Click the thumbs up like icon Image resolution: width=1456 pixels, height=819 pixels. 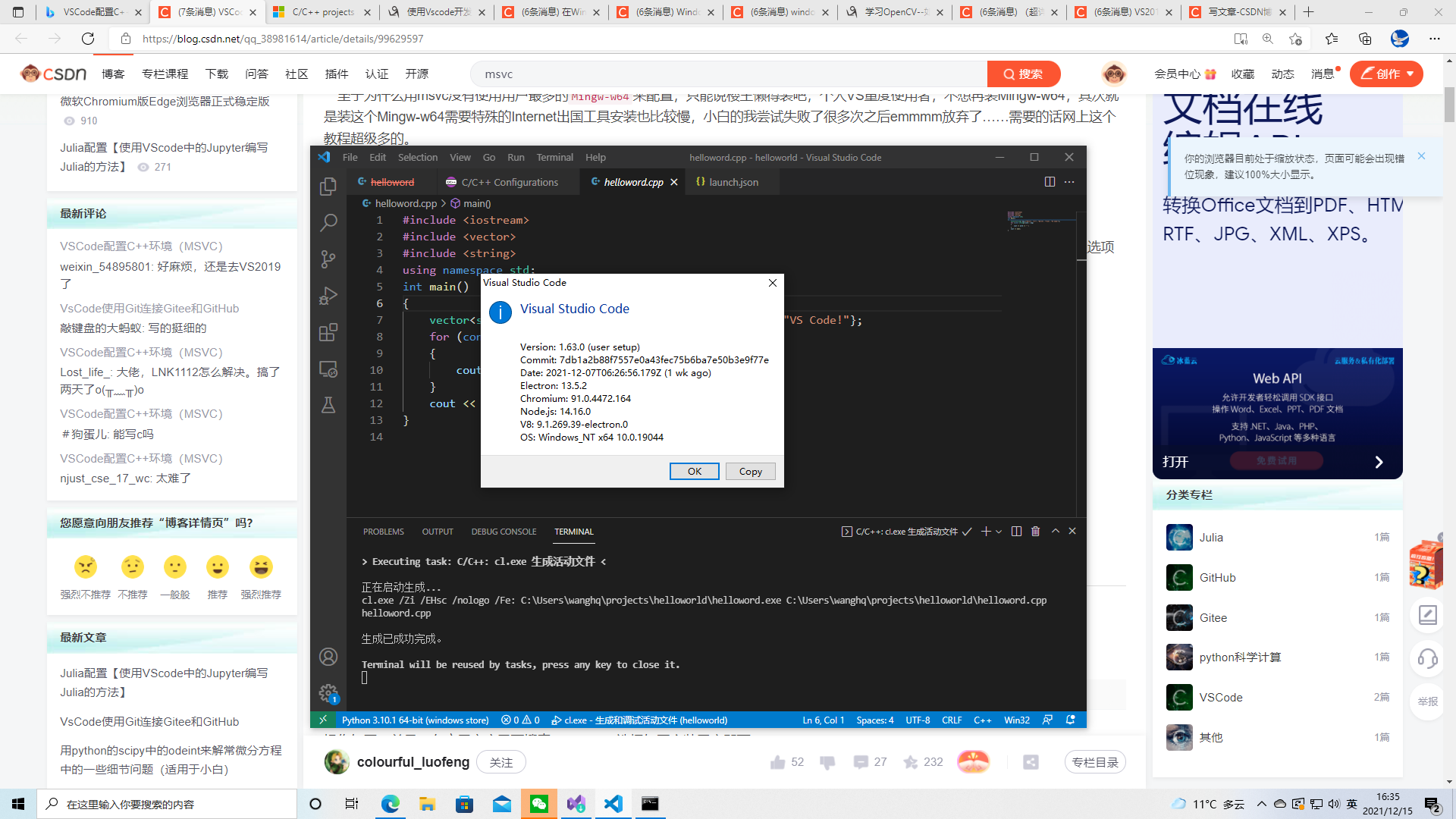pyautogui.click(x=777, y=762)
